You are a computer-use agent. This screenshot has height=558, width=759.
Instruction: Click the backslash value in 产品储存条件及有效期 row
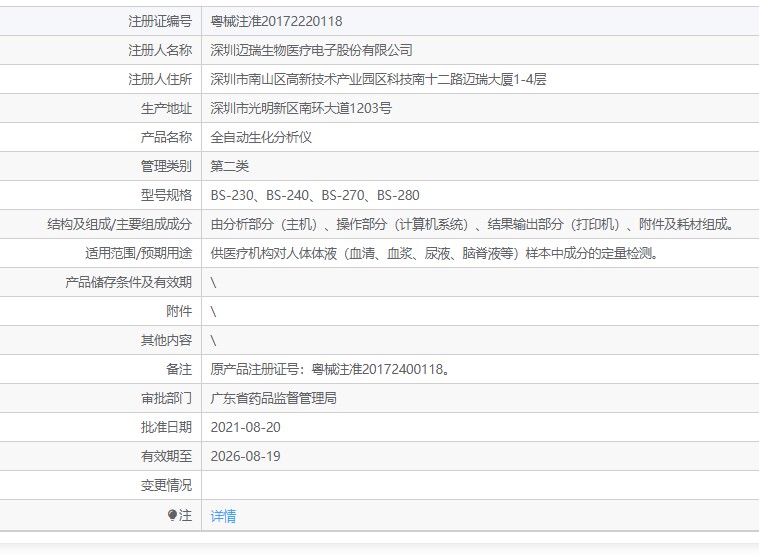click(213, 283)
